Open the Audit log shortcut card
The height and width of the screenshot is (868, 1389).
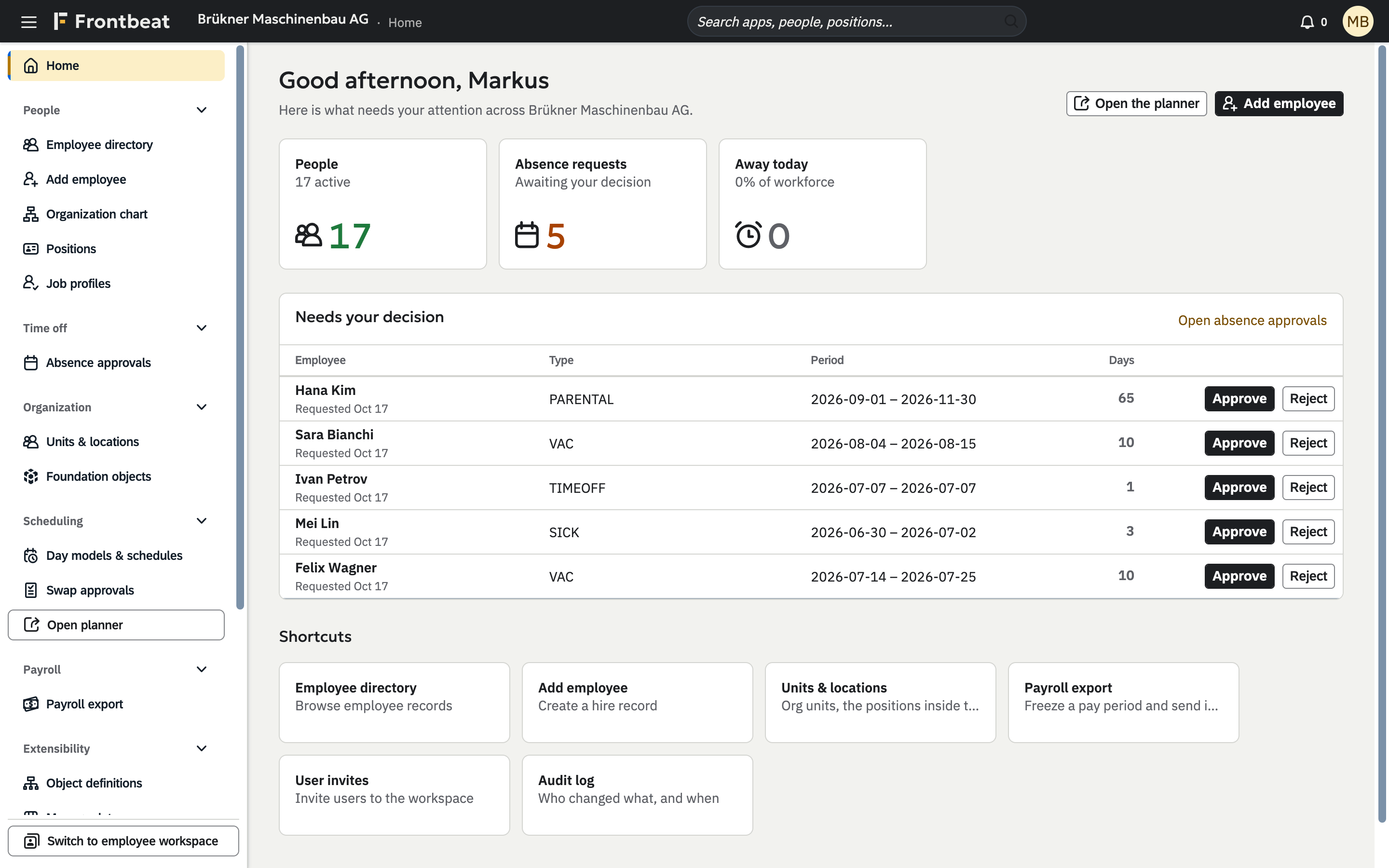(x=637, y=795)
